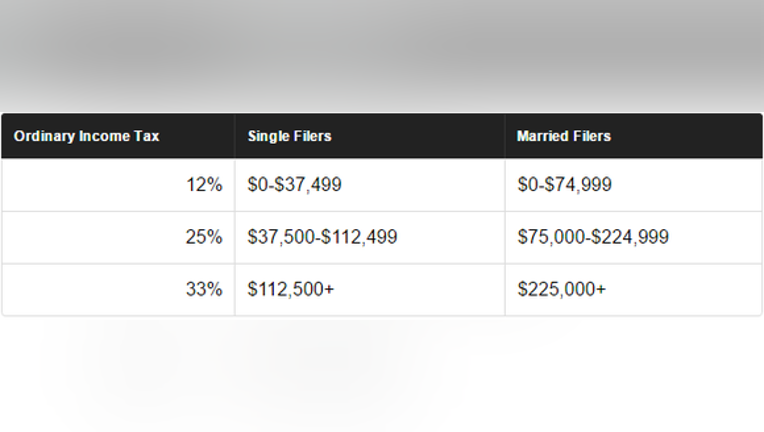Click the word Tax in header
The width and height of the screenshot is (764, 432).
tap(147, 136)
